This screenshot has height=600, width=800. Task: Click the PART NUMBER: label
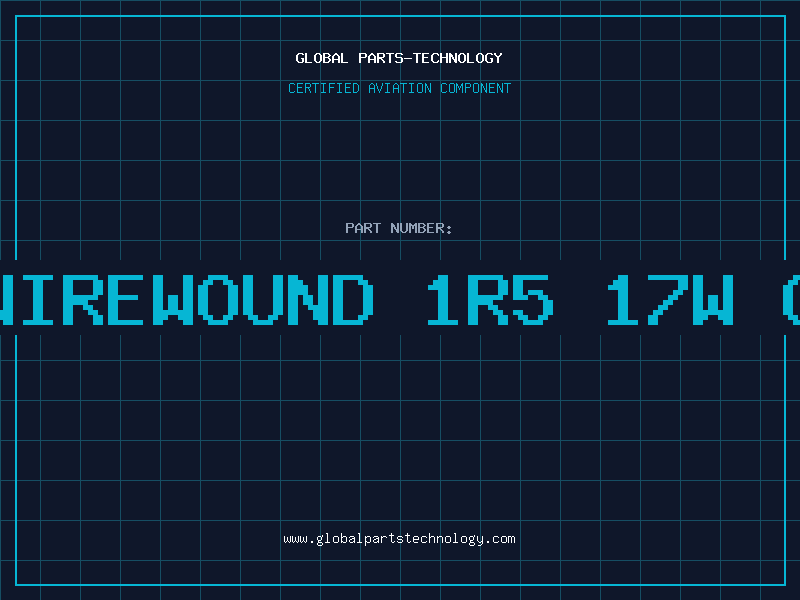click(x=399, y=228)
